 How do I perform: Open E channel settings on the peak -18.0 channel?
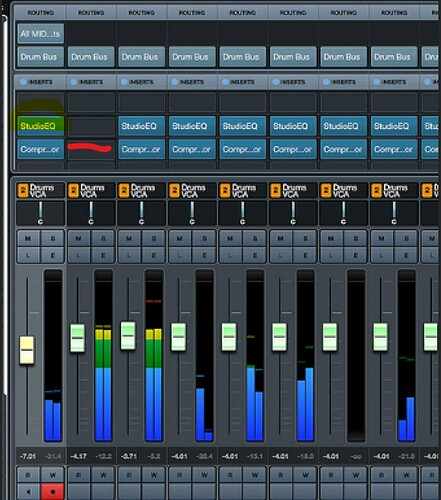tap(305, 255)
